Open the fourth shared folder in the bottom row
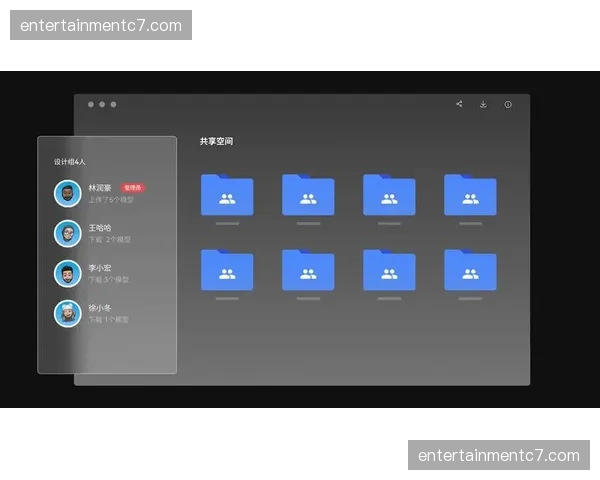This screenshot has width=600, height=480. tap(470, 270)
